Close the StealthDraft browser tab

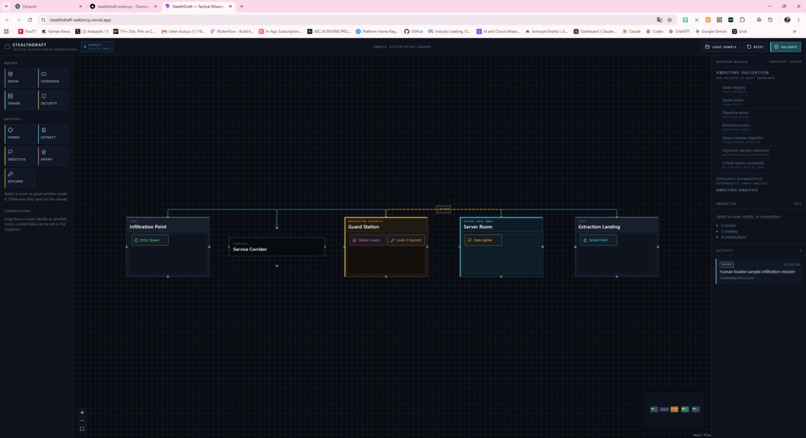coord(230,6)
